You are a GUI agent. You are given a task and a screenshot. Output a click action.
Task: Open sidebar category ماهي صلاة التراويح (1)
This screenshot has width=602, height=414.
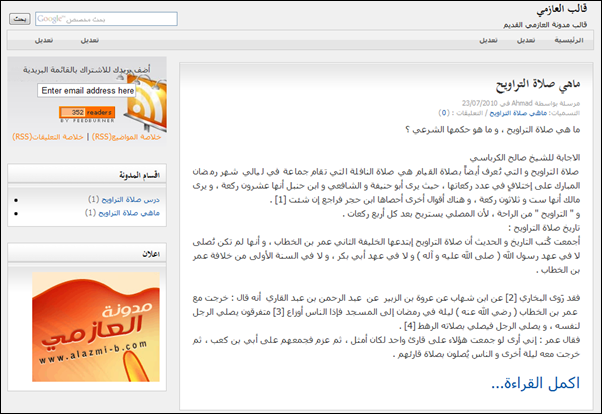coord(122,213)
